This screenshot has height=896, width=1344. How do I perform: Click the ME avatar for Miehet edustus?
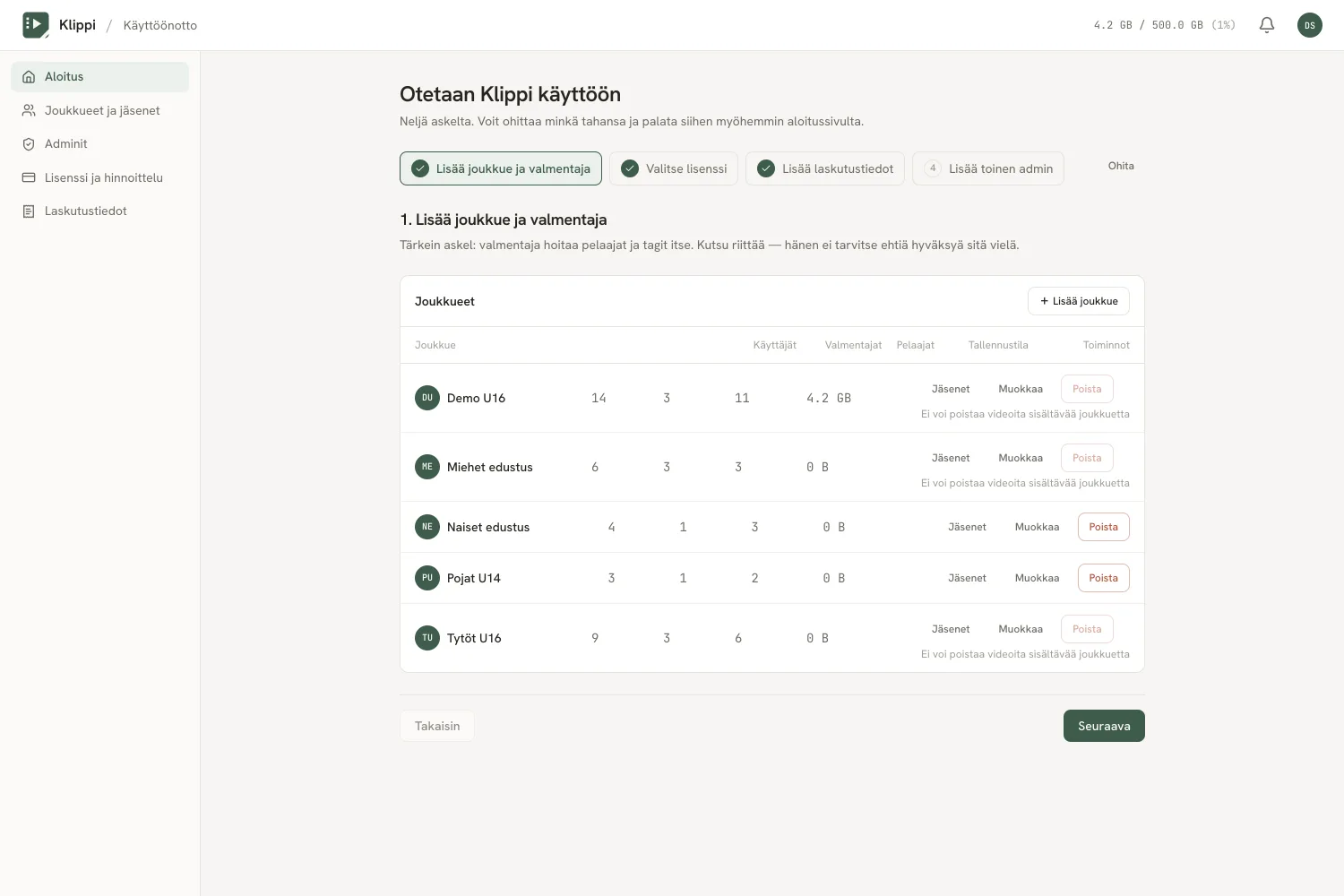427,467
